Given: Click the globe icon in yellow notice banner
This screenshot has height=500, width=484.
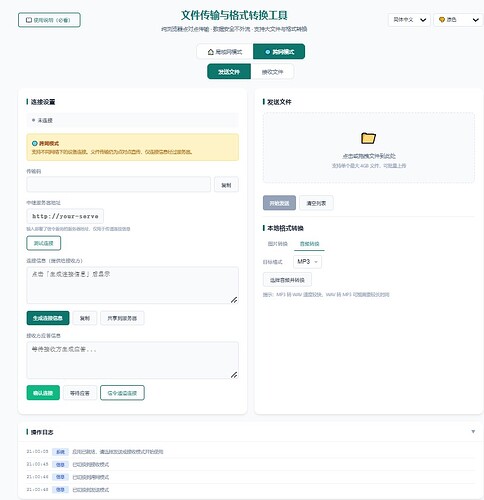Looking at the screenshot, I should [x=34, y=143].
